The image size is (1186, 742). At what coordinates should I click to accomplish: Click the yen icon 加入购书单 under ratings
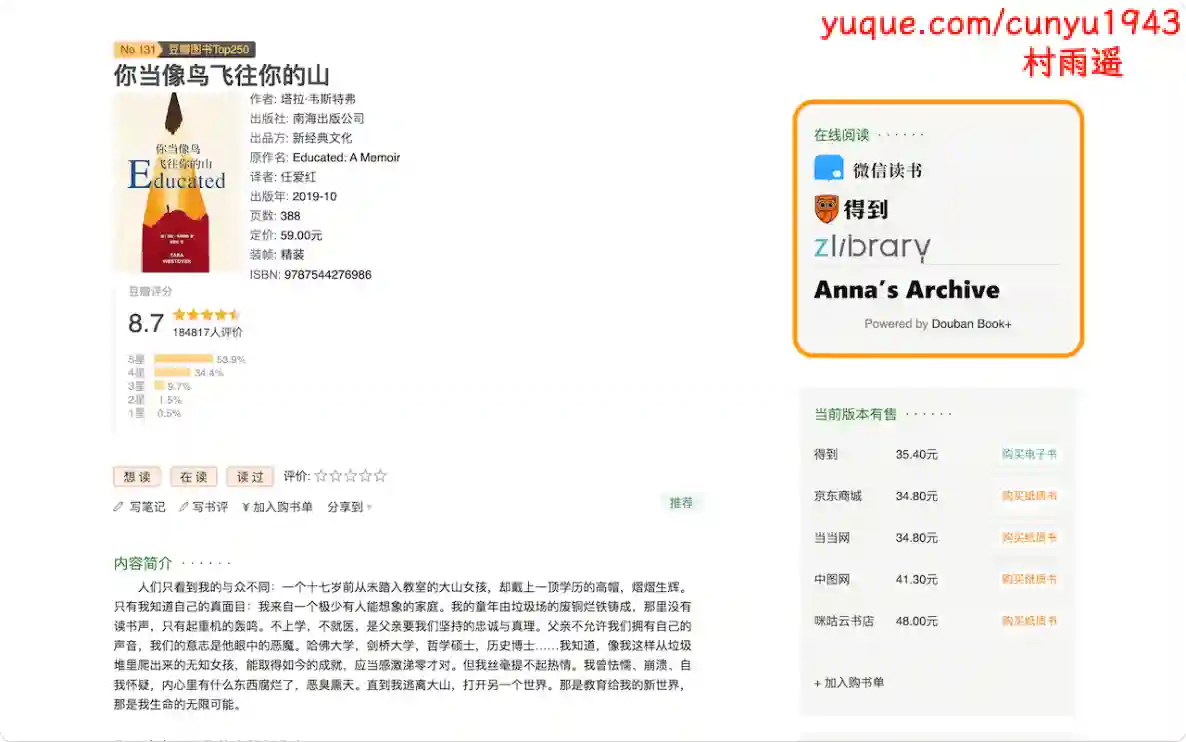[246, 507]
